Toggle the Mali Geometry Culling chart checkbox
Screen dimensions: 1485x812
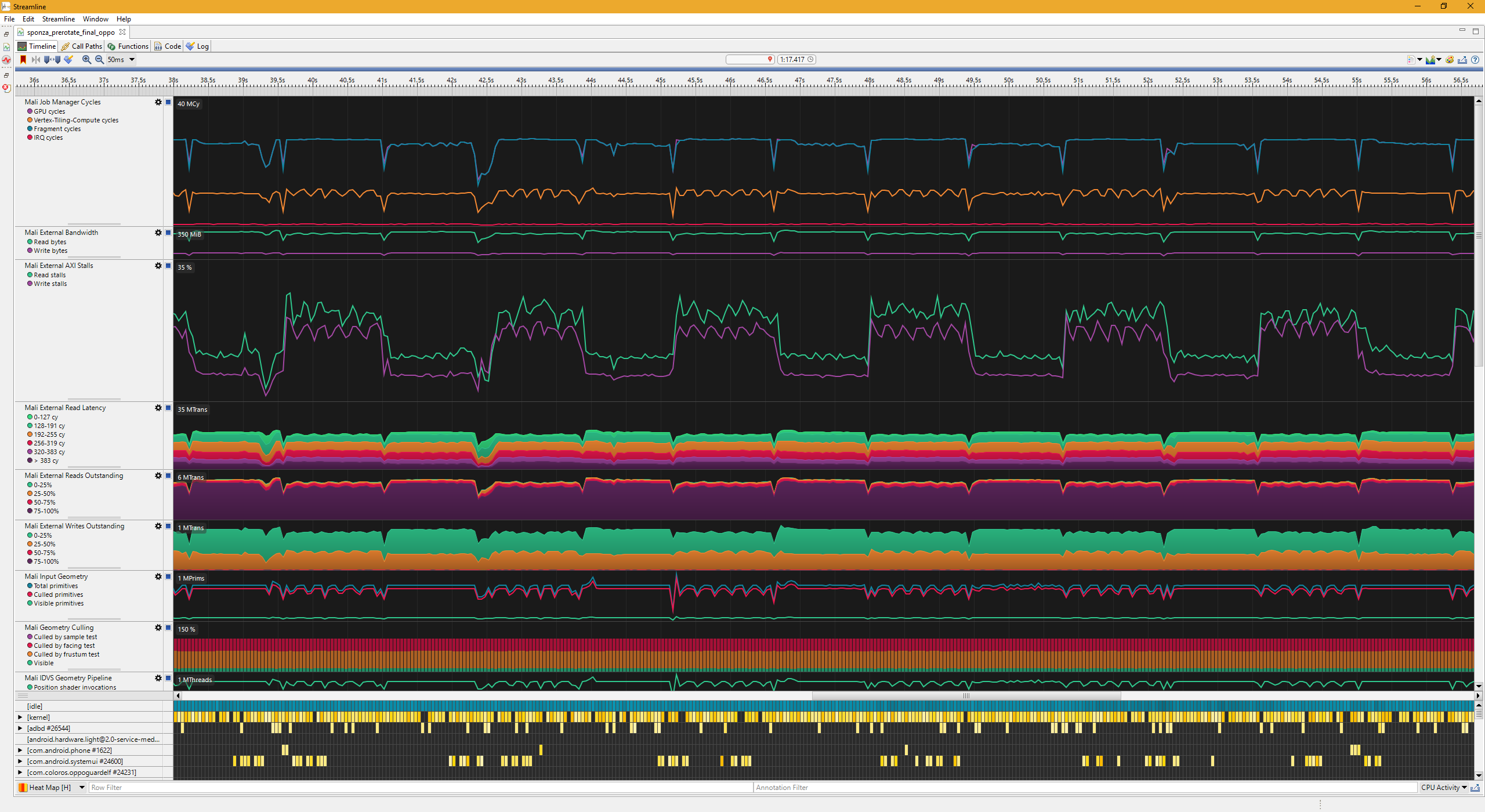click(x=168, y=628)
